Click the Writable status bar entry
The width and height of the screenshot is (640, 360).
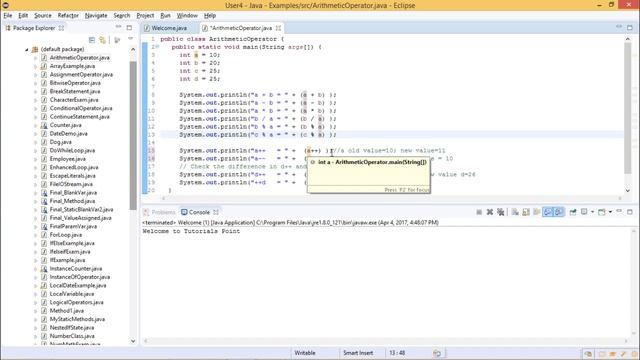305,353
